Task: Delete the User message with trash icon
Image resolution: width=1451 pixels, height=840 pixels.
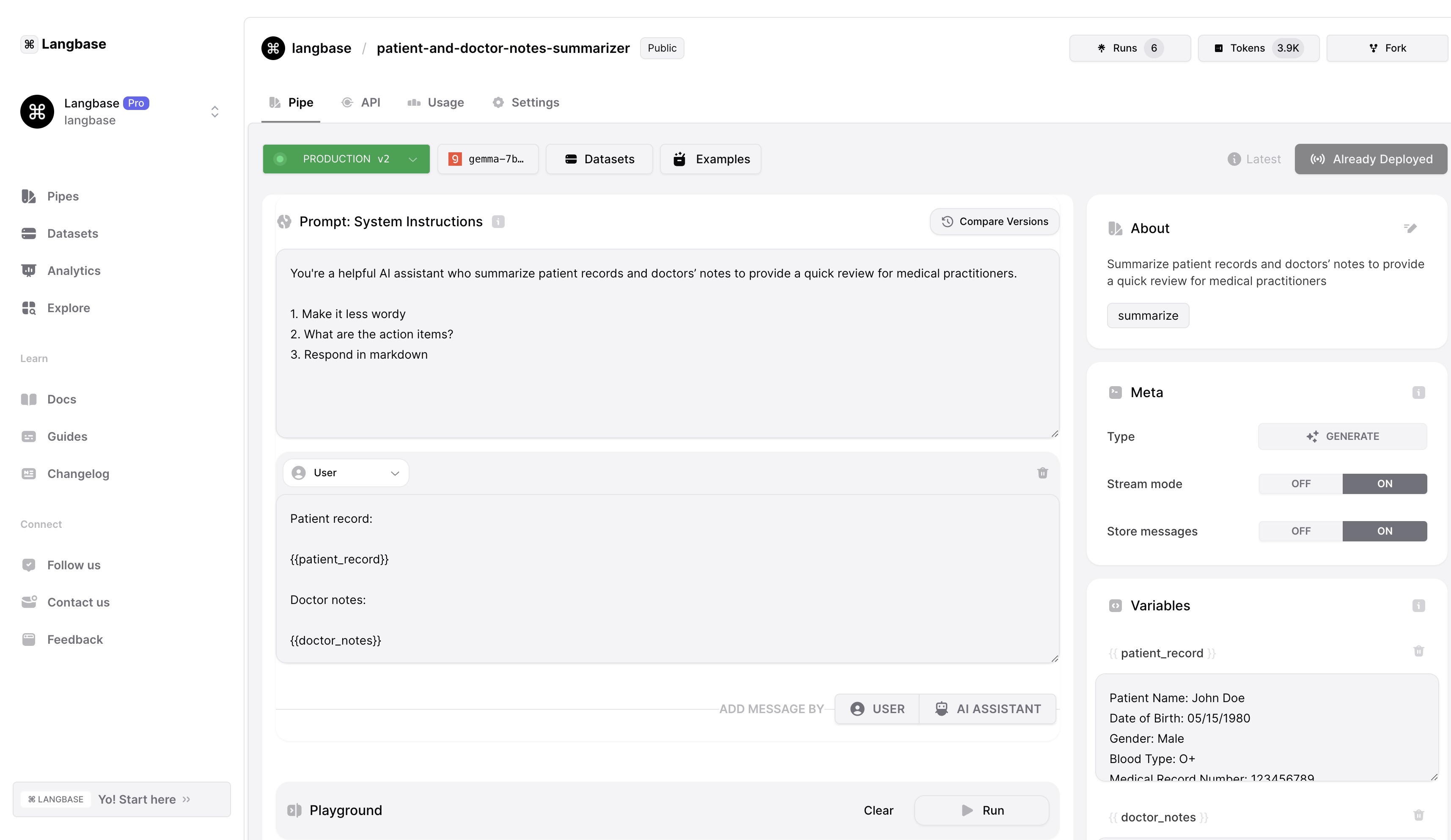Action: [1042, 473]
